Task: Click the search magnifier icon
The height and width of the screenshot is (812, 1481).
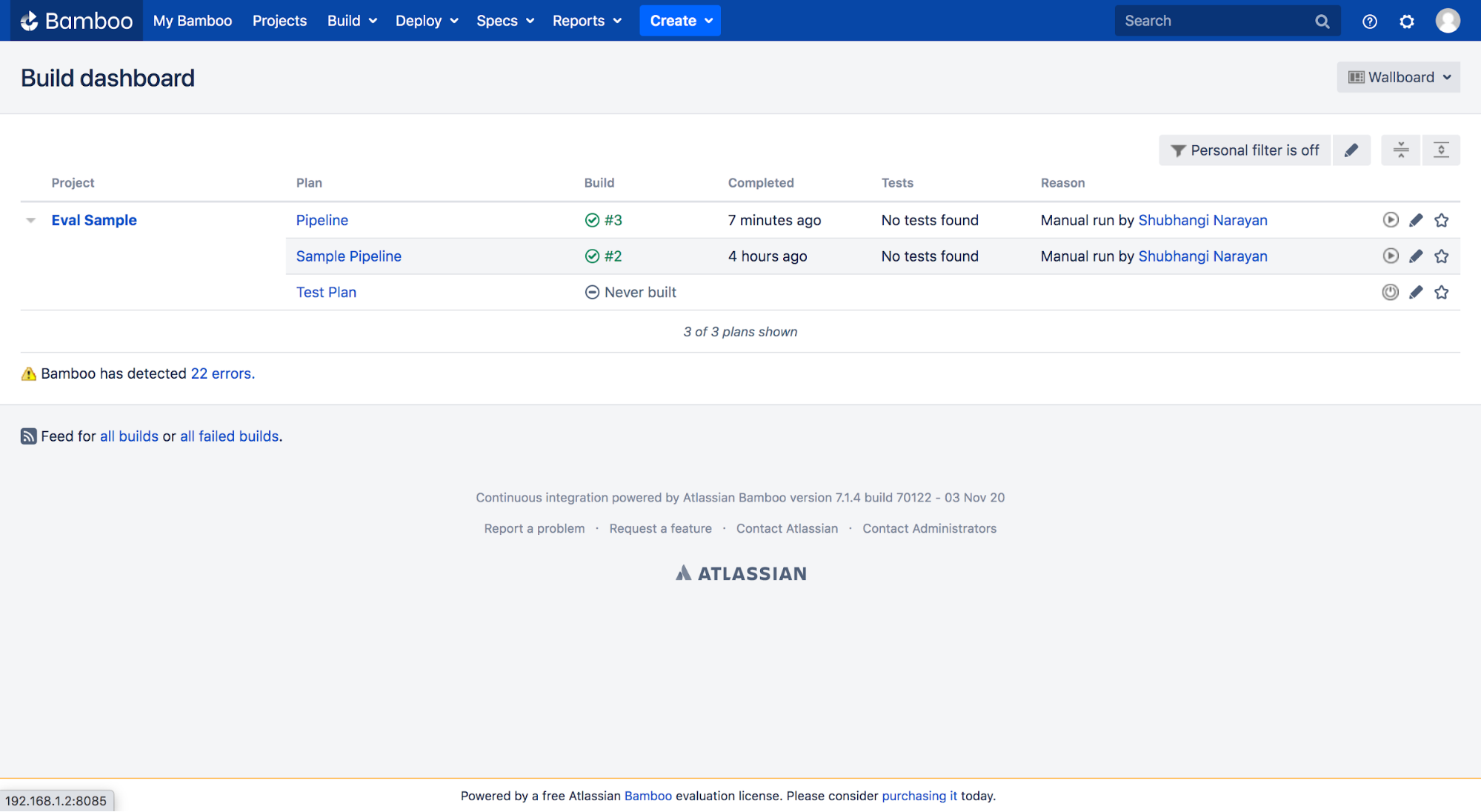Action: (1322, 21)
